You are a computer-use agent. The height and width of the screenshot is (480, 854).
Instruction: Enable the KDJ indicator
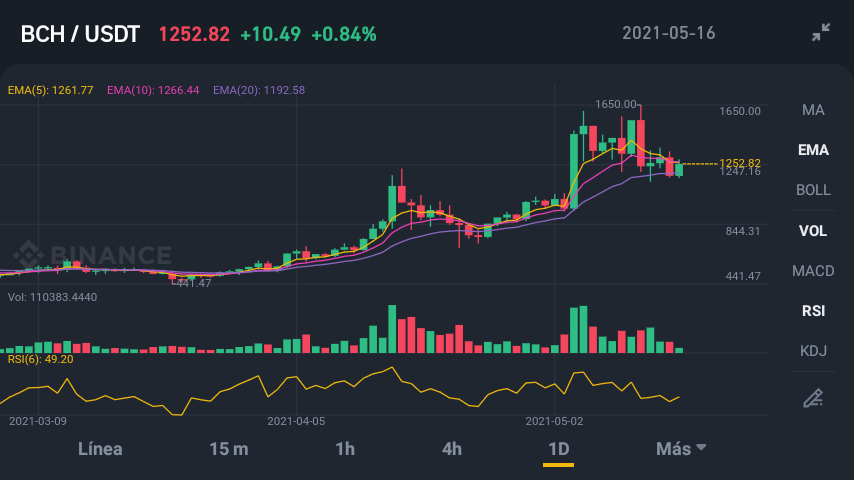(813, 351)
